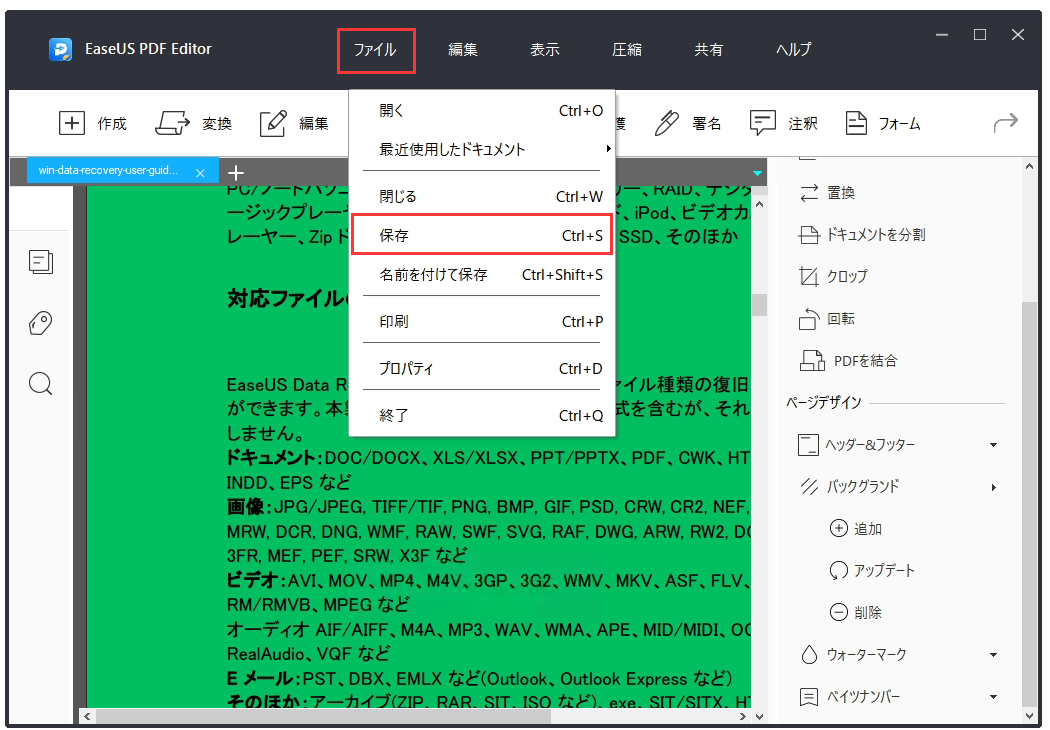
Task: Open the フォーム form tool
Action: (x=883, y=122)
